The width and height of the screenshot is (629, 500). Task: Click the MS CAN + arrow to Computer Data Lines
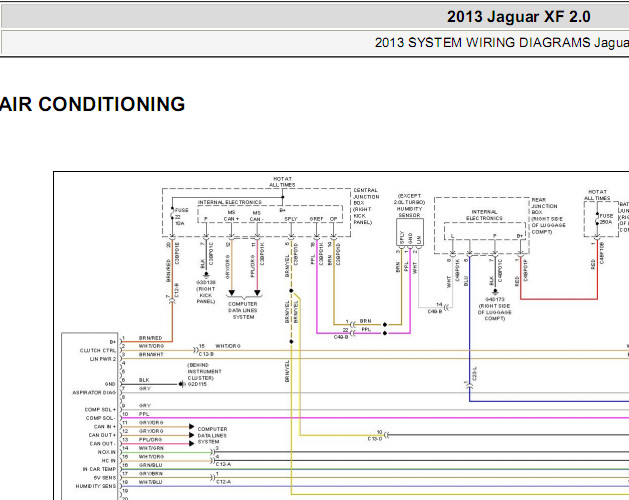point(232,293)
